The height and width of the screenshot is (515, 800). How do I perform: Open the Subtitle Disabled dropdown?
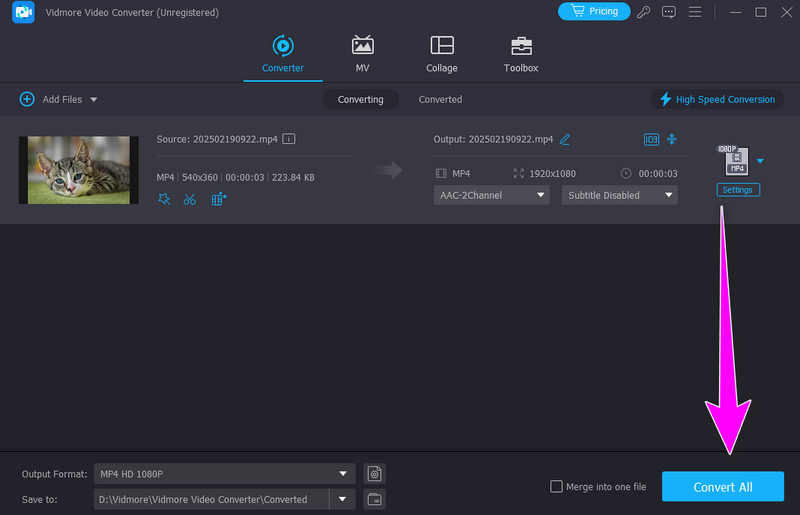coord(619,195)
